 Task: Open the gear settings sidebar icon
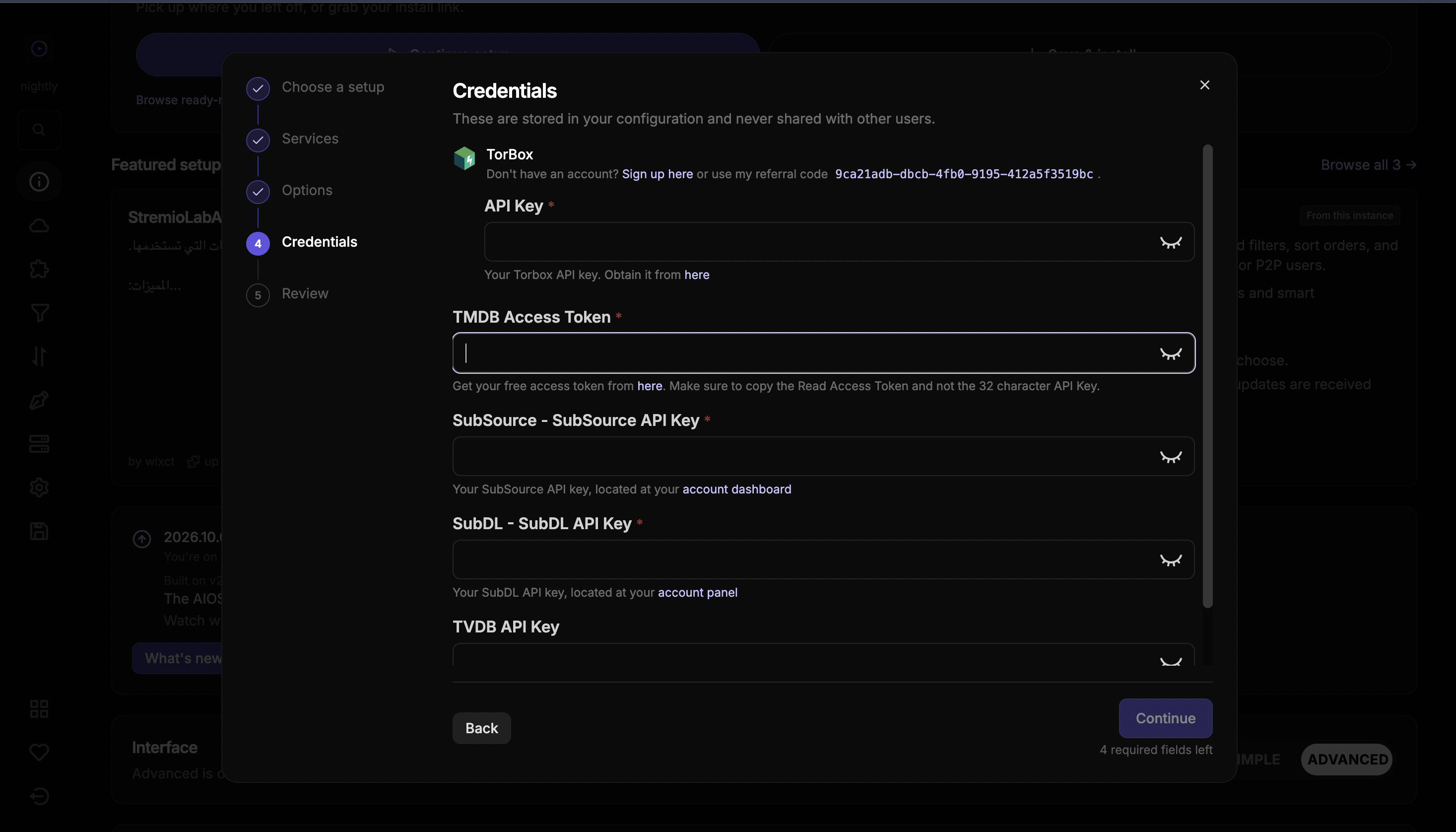[x=39, y=487]
